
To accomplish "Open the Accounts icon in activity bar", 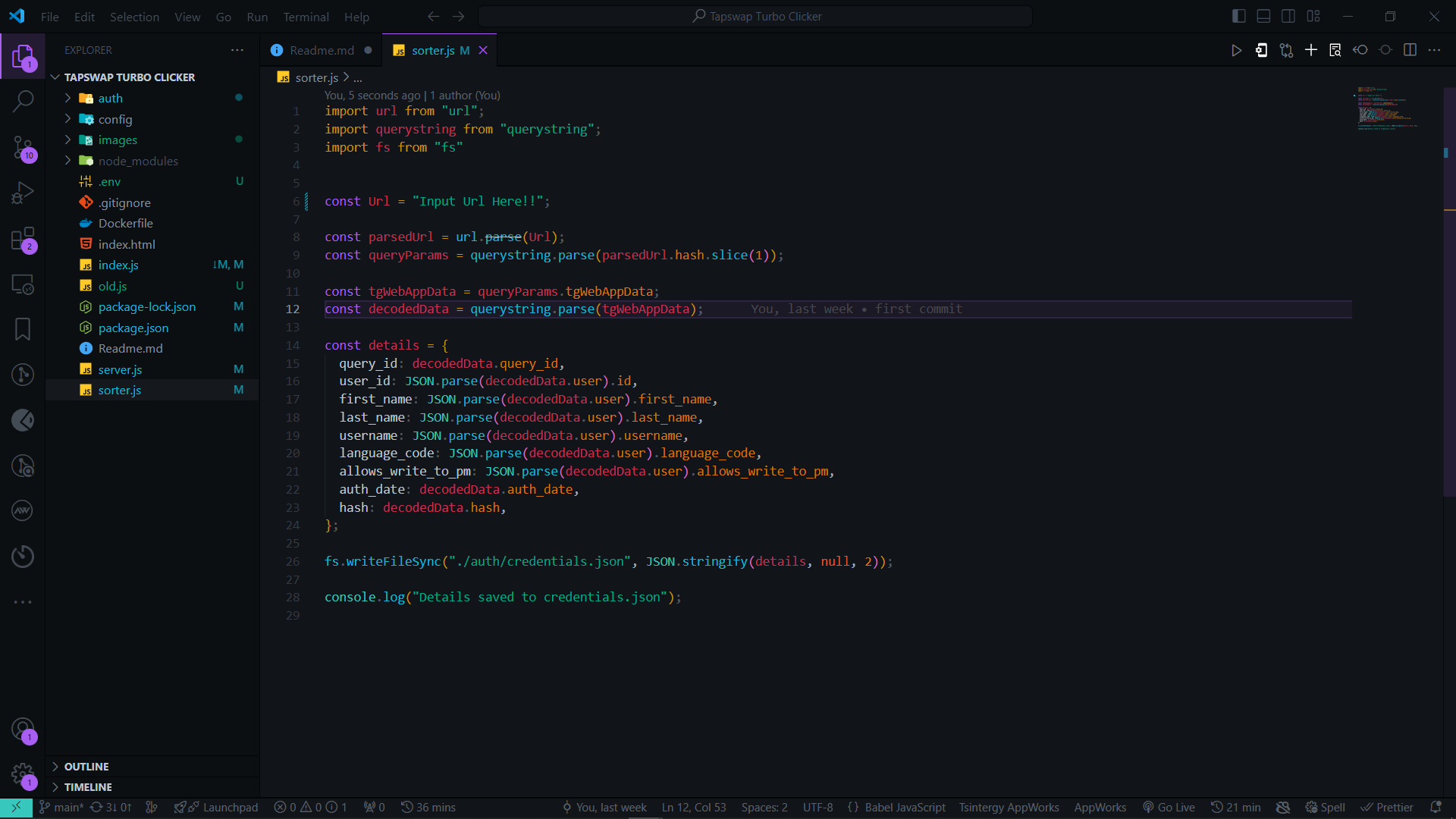I will [x=23, y=730].
